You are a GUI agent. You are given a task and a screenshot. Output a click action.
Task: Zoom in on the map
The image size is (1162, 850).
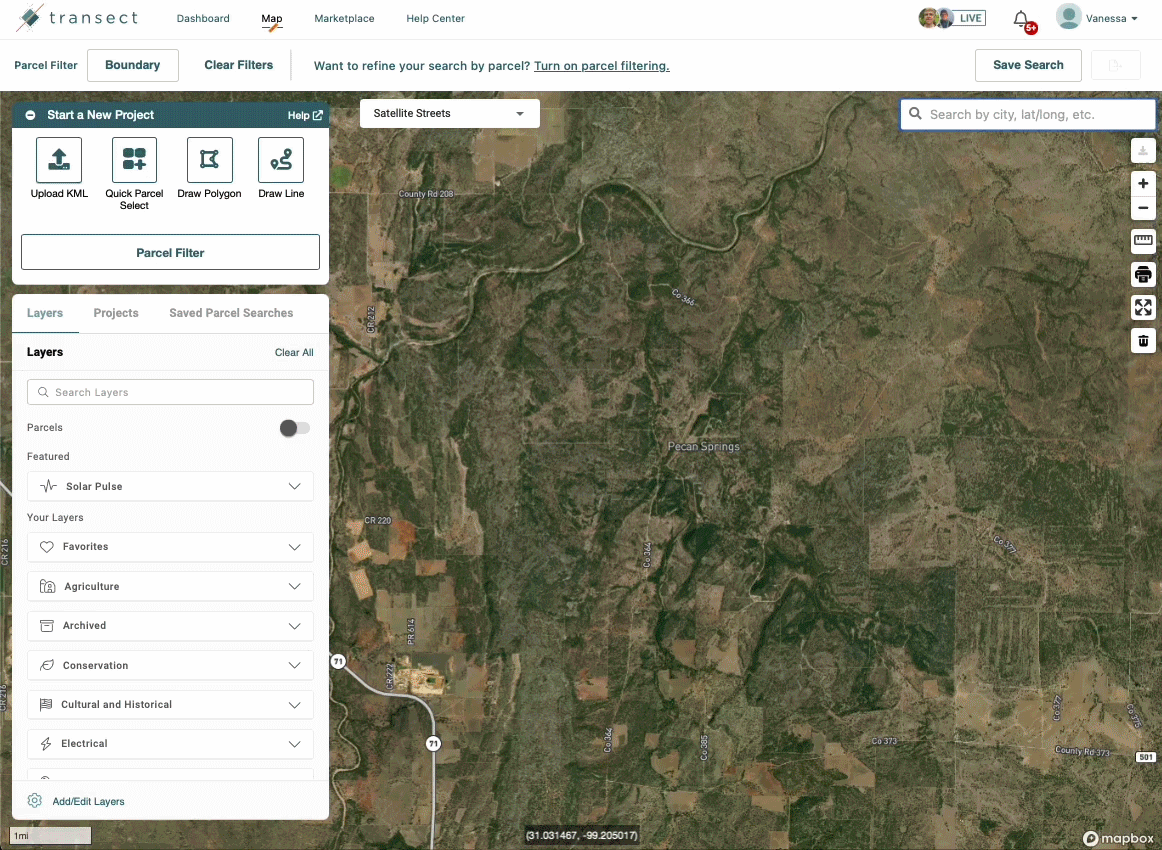(x=1143, y=183)
